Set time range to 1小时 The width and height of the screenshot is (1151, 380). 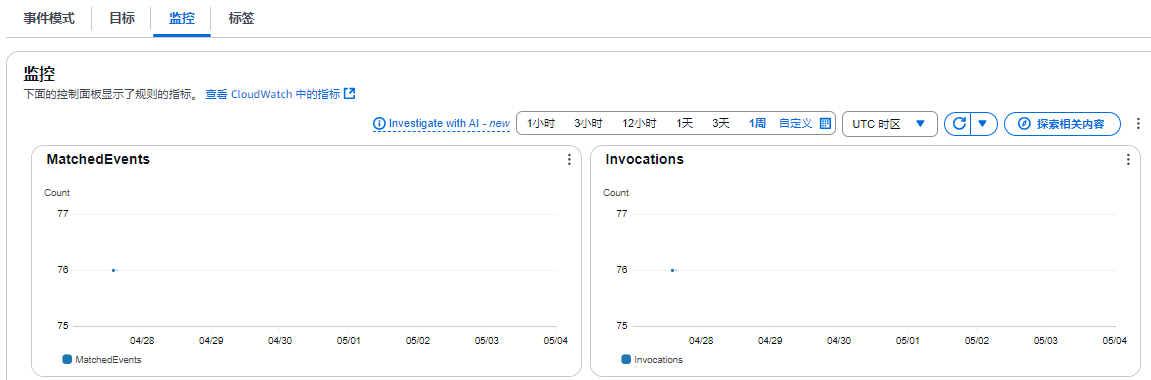pyautogui.click(x=540, y=123)
